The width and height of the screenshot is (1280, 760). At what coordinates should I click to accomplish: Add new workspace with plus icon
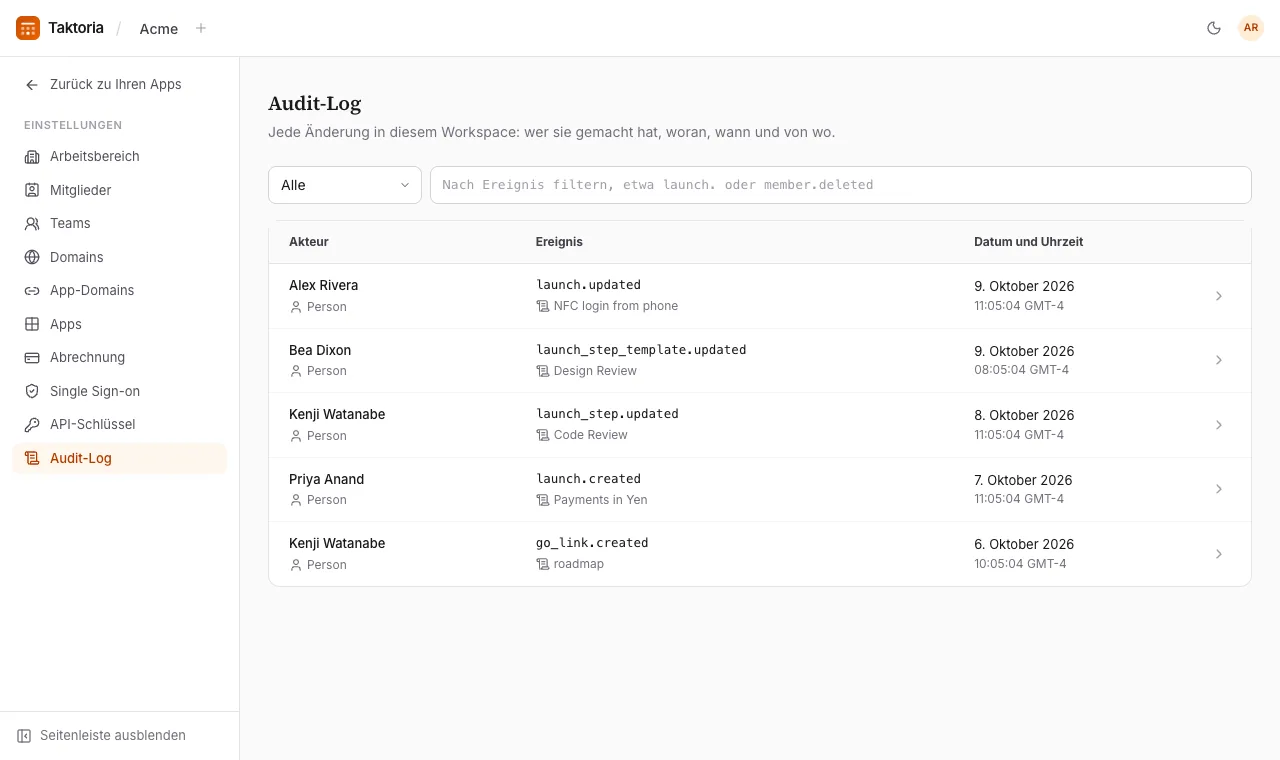click(201, 28)
